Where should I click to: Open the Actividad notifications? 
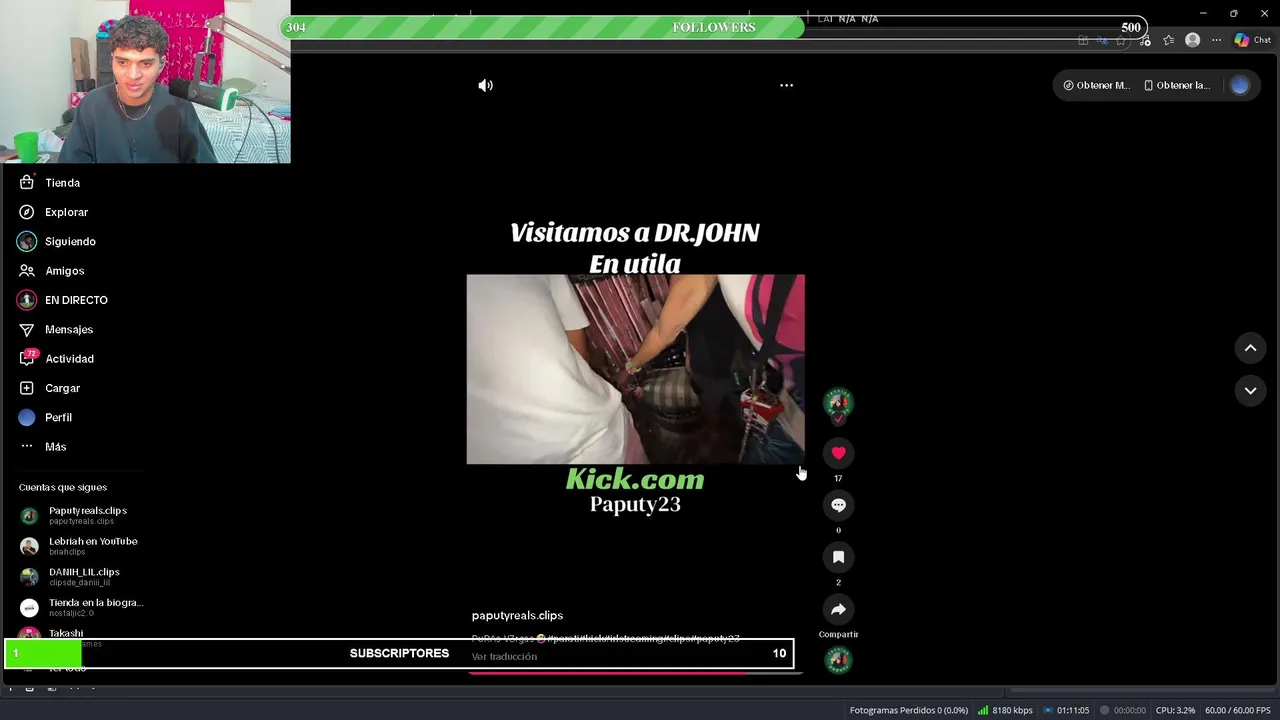[57, 358]
